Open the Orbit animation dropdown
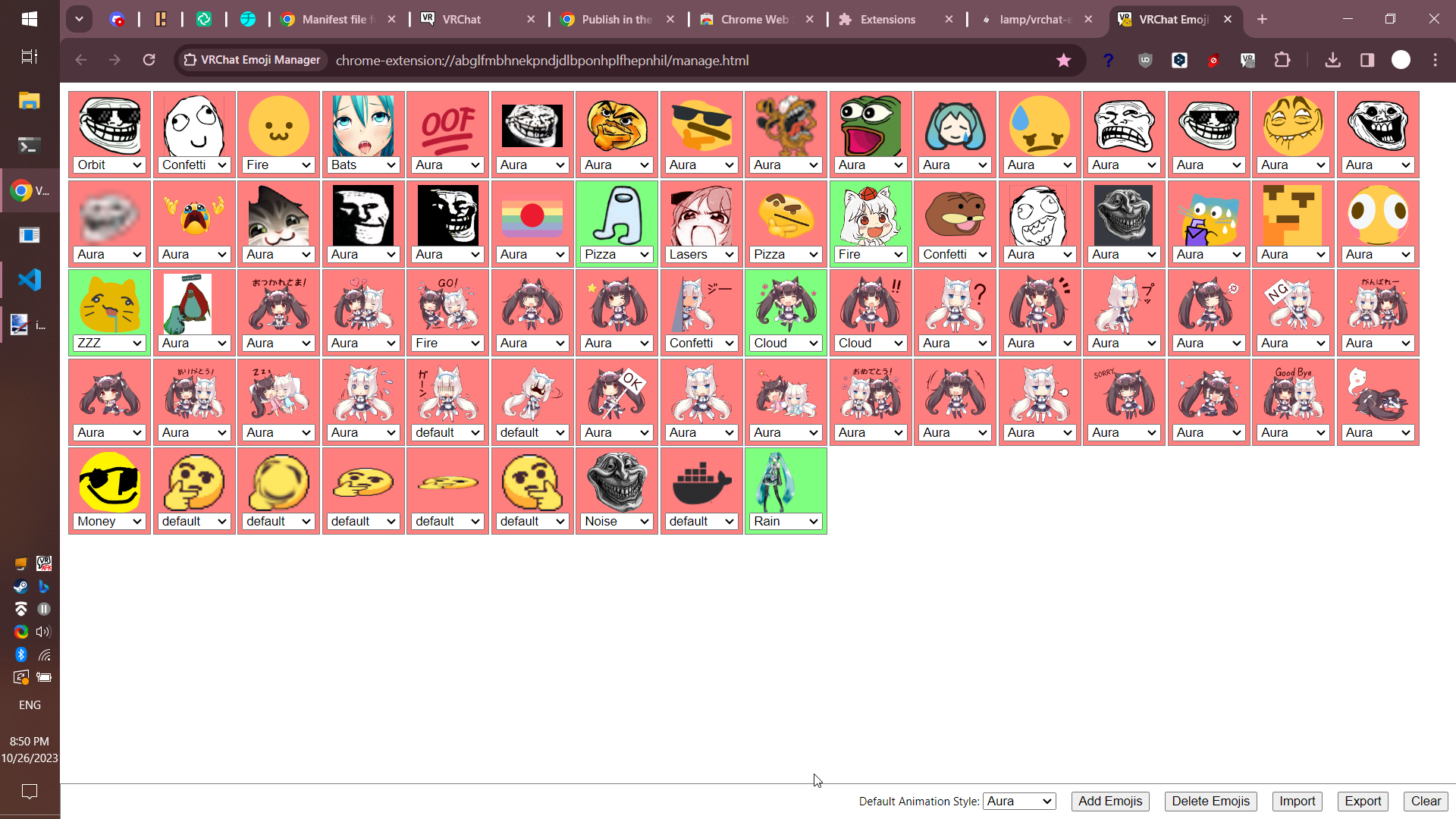 tap(109, 165)
